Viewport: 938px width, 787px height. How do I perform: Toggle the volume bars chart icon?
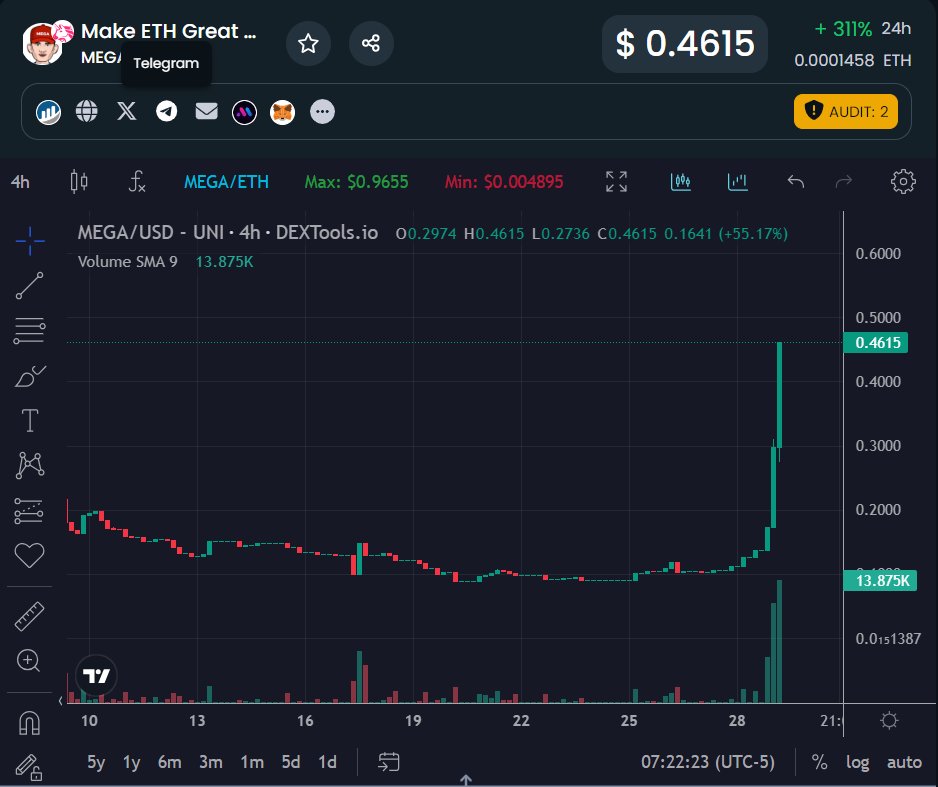click(738, 181)
